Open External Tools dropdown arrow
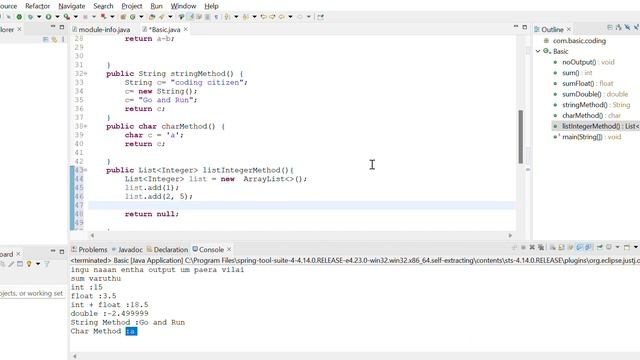The height and width of the screenshot is (360, 640). [76, 17]
